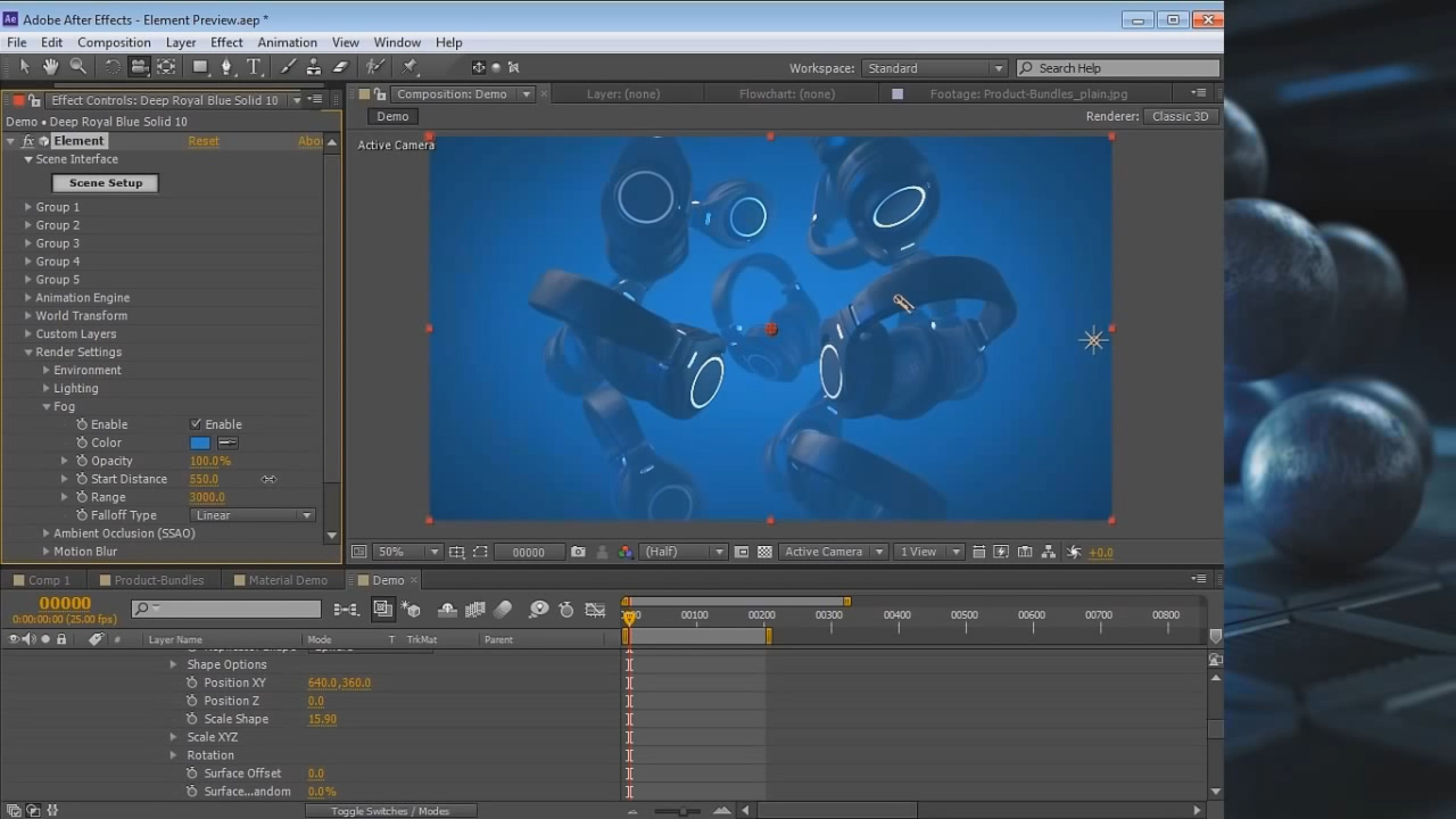Switch to Material Demo timeline tab

tap(287, 580)
